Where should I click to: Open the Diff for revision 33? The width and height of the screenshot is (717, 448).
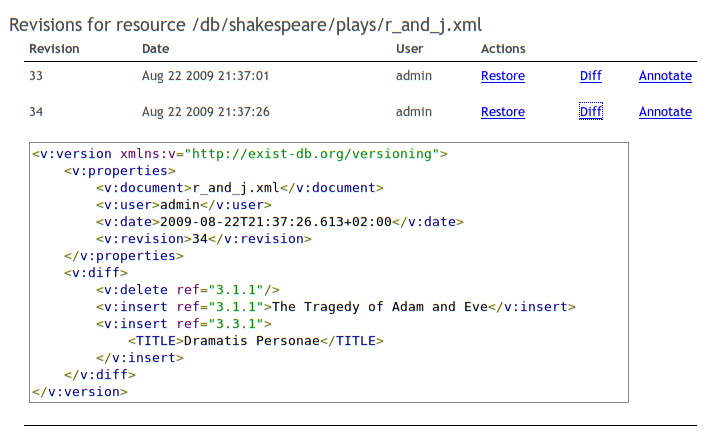[590, 76]
